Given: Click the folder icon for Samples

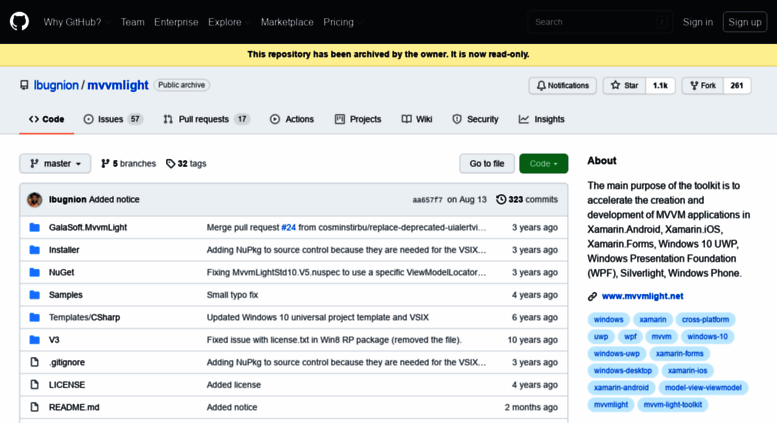Looking at the screenshot, I should click(x=34, y=295).
